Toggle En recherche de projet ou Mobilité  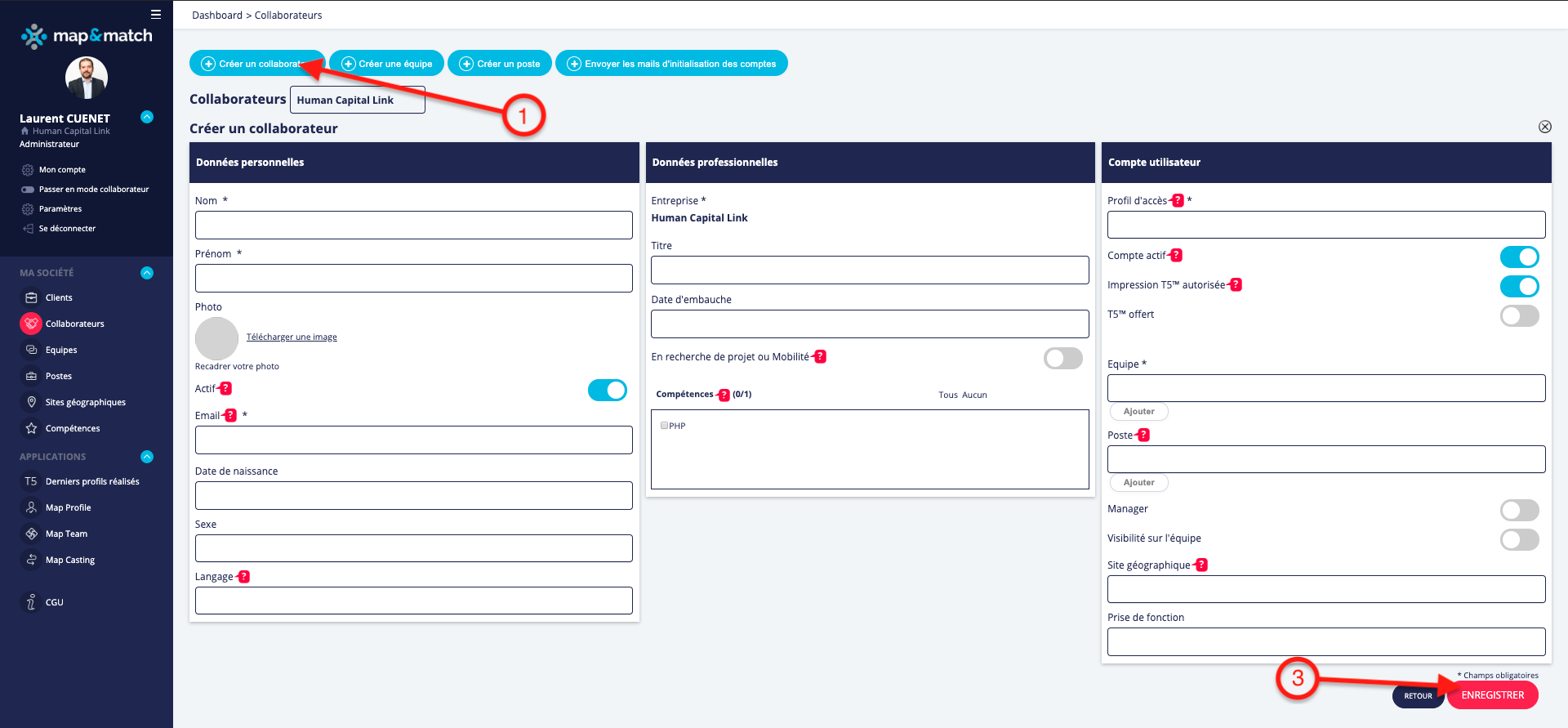pyautogui.click(x=1063, y=359)
